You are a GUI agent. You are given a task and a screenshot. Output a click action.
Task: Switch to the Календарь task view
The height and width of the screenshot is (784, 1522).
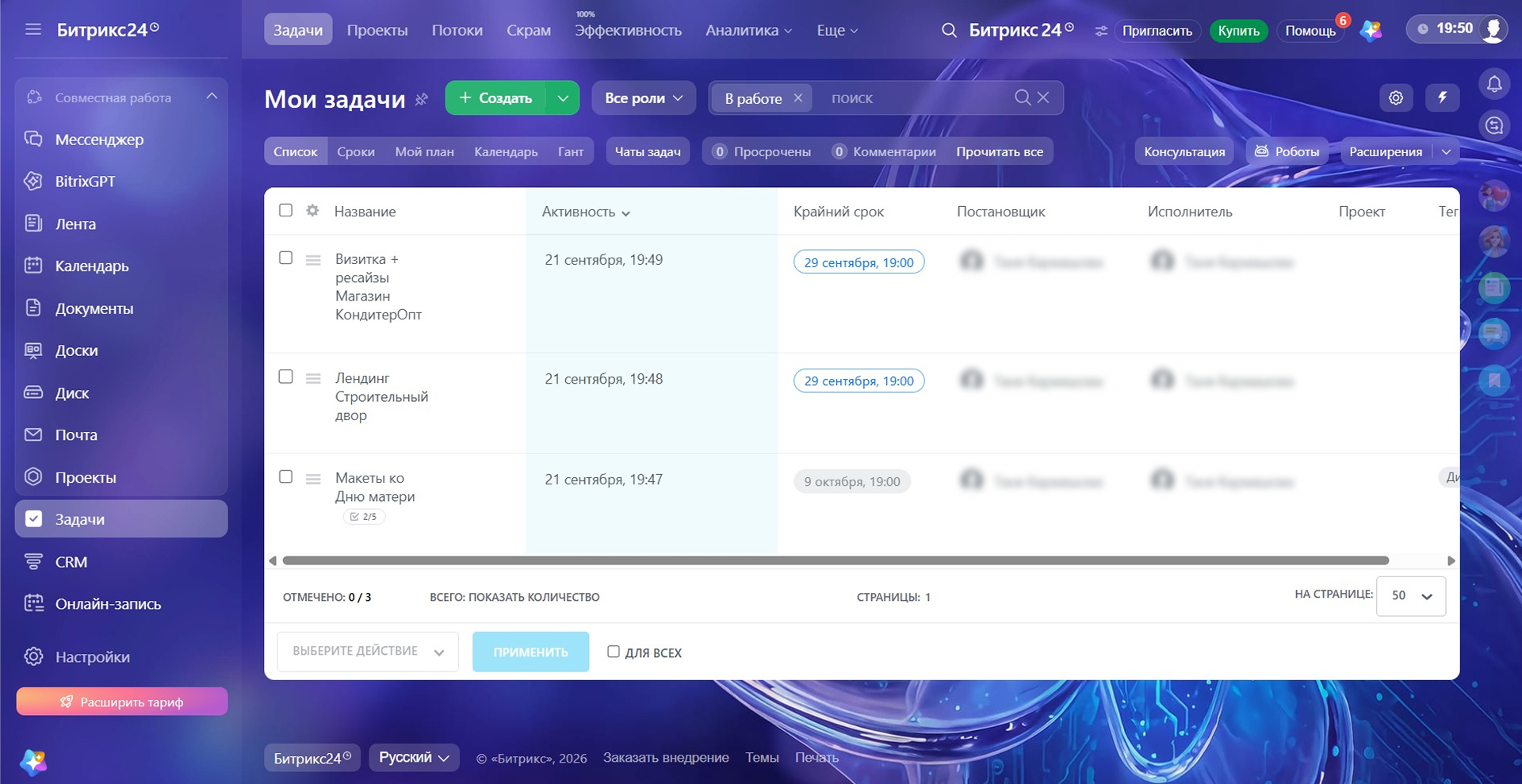click(506, 151)
